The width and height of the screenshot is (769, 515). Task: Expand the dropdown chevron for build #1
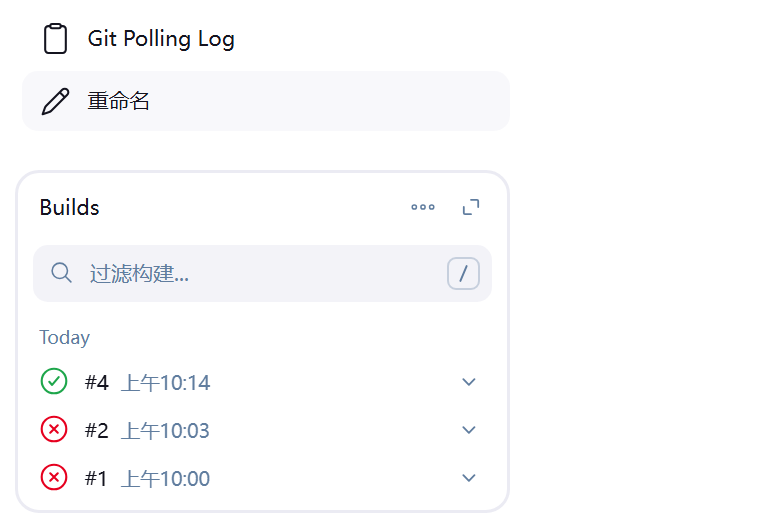click(x=469, y=478)
